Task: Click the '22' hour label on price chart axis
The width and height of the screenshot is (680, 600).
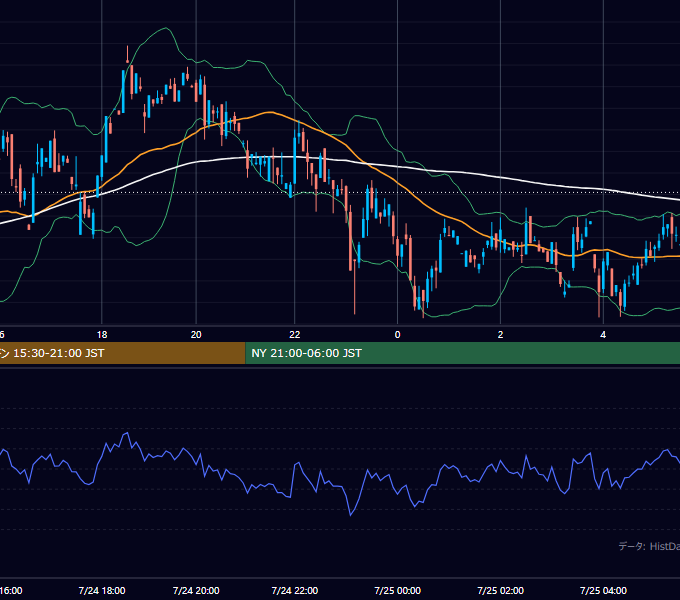Action: (x=294, y=335)
